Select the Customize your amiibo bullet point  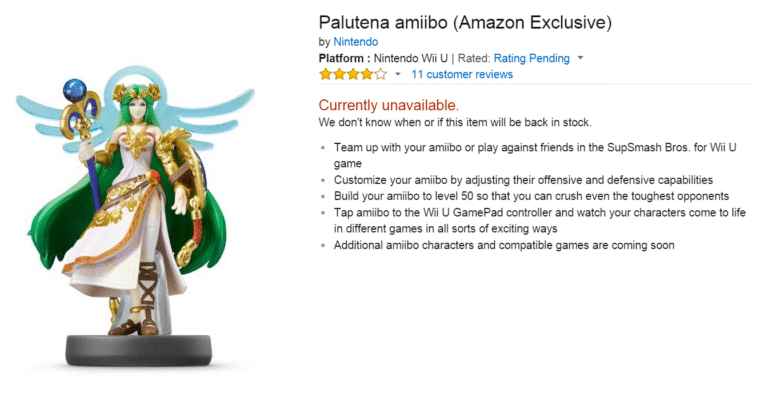pos(523,180)
